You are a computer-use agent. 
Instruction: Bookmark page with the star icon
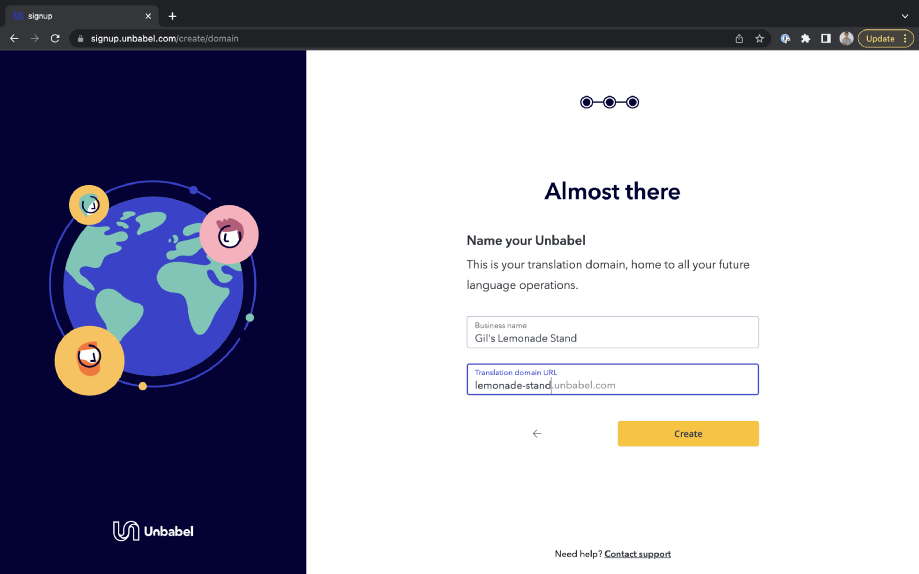pos(760,39)
